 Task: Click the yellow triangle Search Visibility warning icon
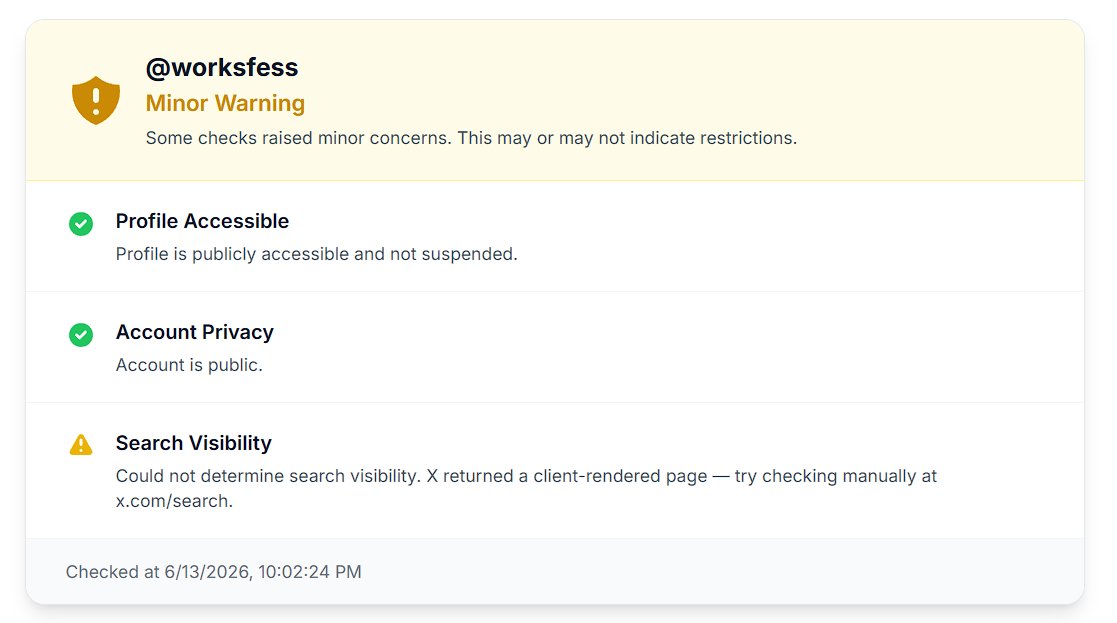coord(80,445)
